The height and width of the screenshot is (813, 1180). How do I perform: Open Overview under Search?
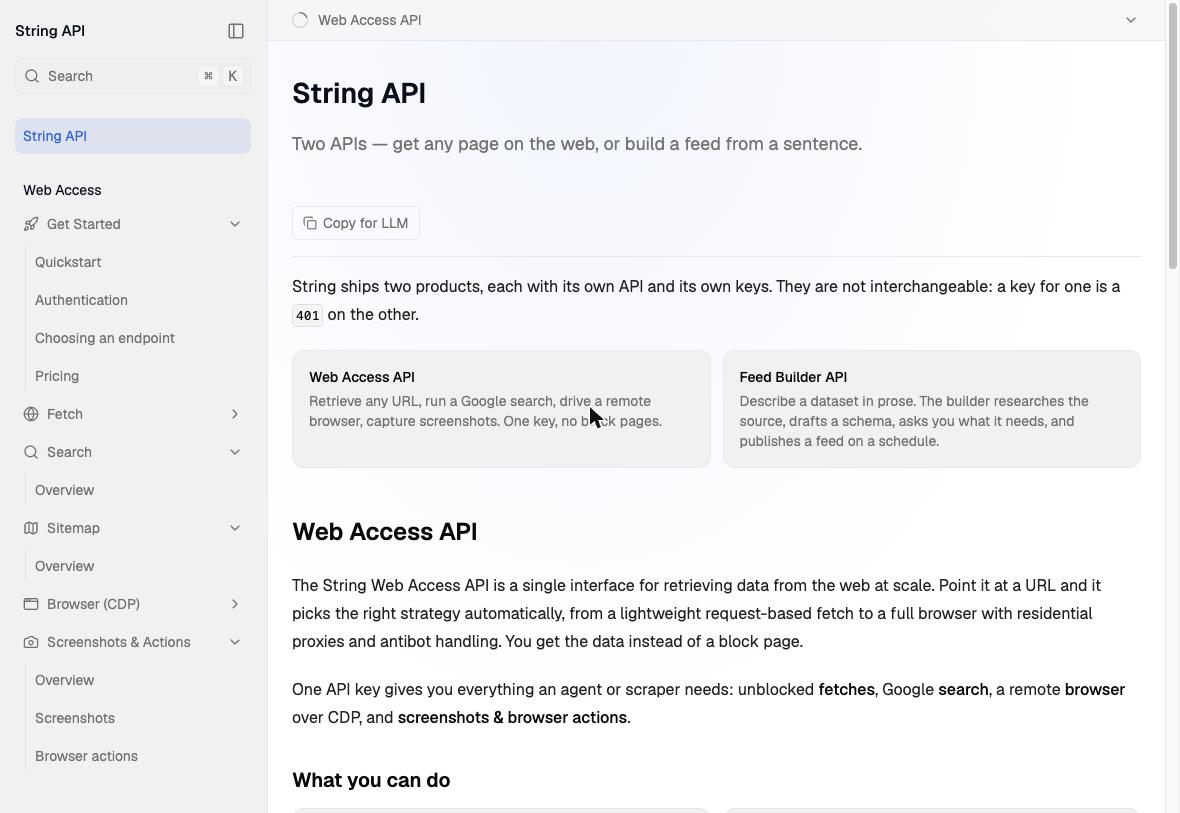coord(64,490)
